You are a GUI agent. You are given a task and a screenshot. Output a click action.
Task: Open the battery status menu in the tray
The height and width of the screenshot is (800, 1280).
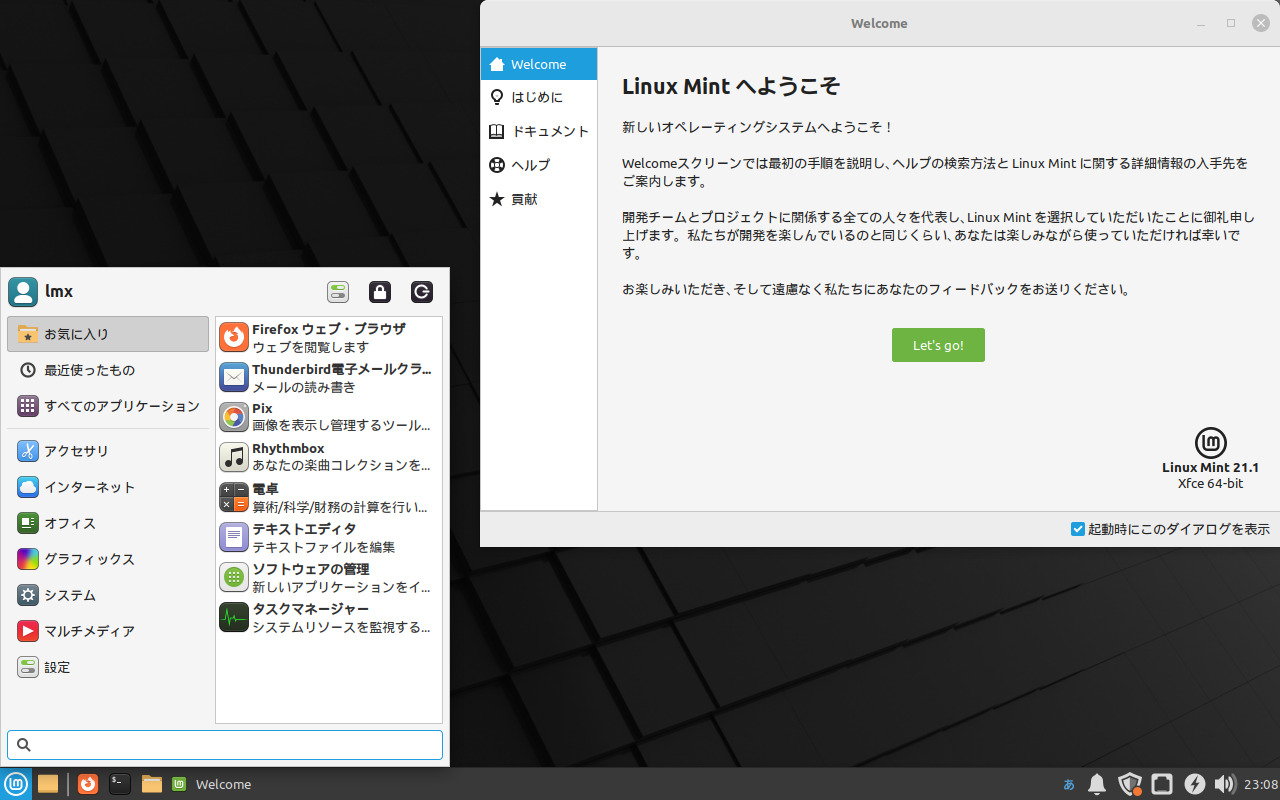click(x=1196, y=784)
